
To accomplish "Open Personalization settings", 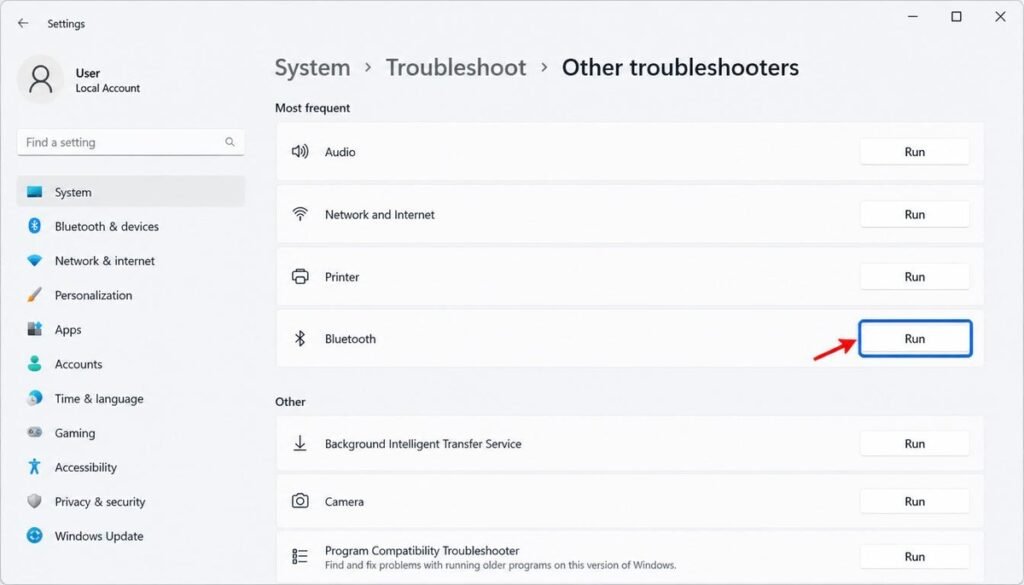I will pyautogui.click(x=131, y=294).
